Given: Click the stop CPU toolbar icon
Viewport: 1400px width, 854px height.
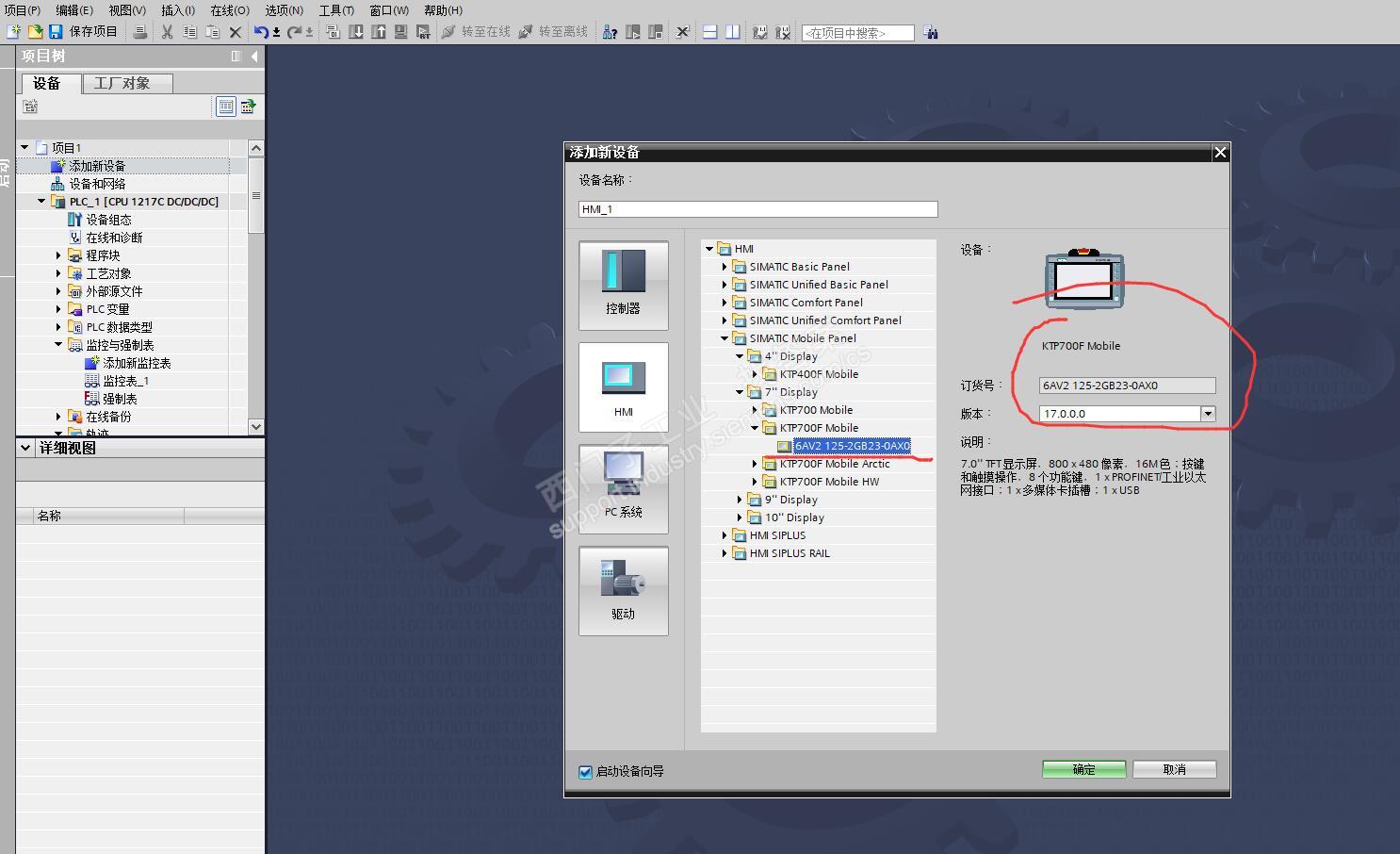Looking at the screenshot, I should [x=656, y=32].
